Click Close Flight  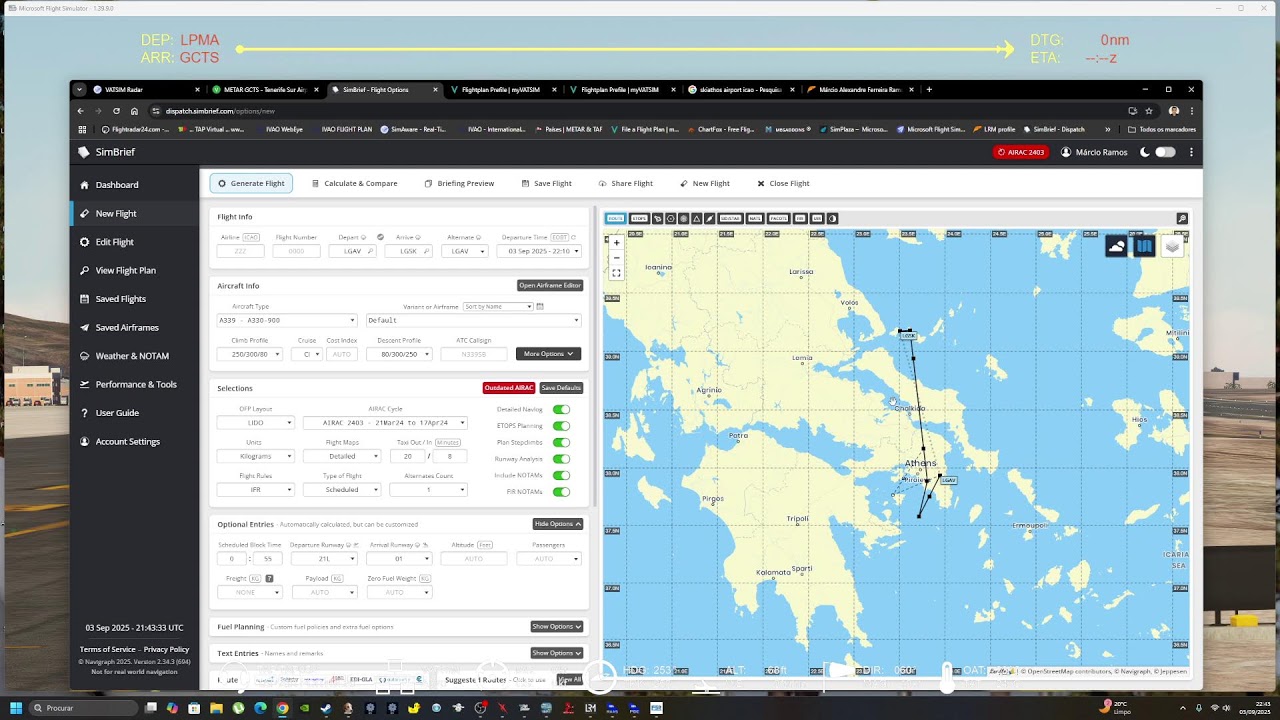(x=783, y=183)
